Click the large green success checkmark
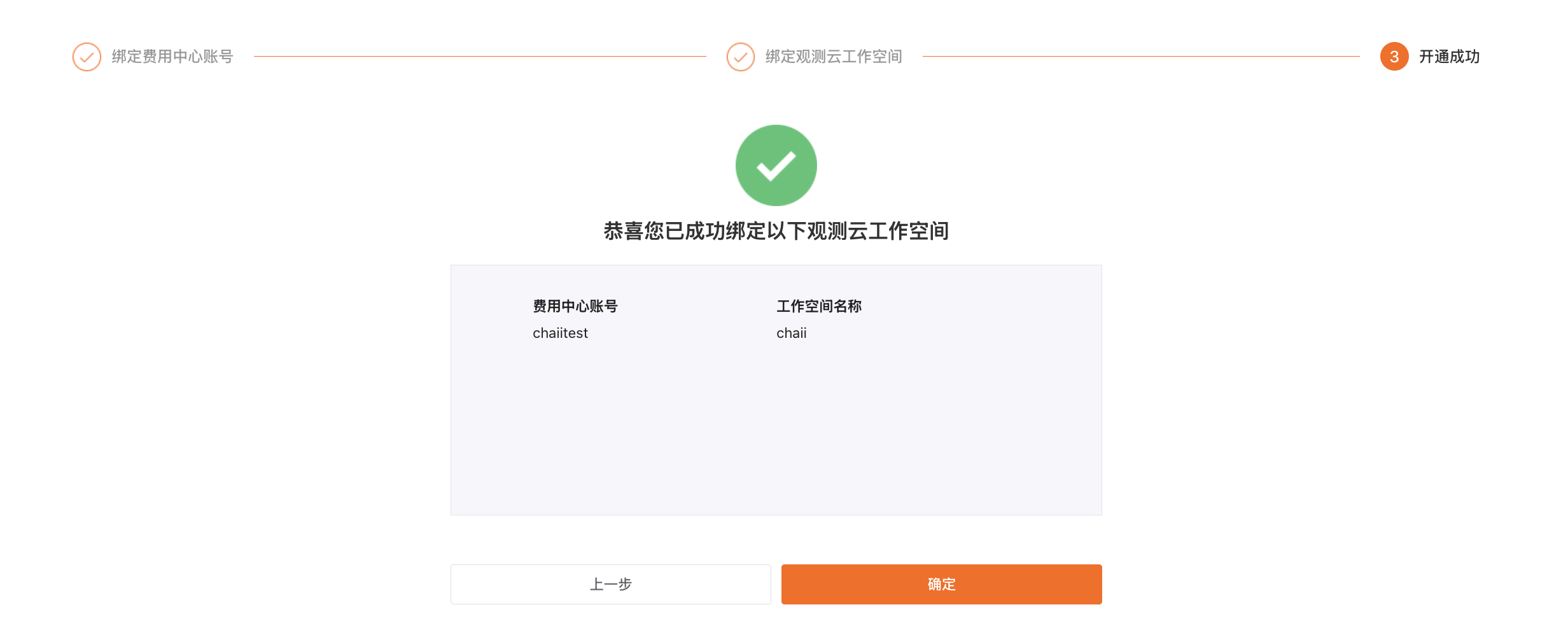The width and height of the screenshot is (1568, 635). 776,165
